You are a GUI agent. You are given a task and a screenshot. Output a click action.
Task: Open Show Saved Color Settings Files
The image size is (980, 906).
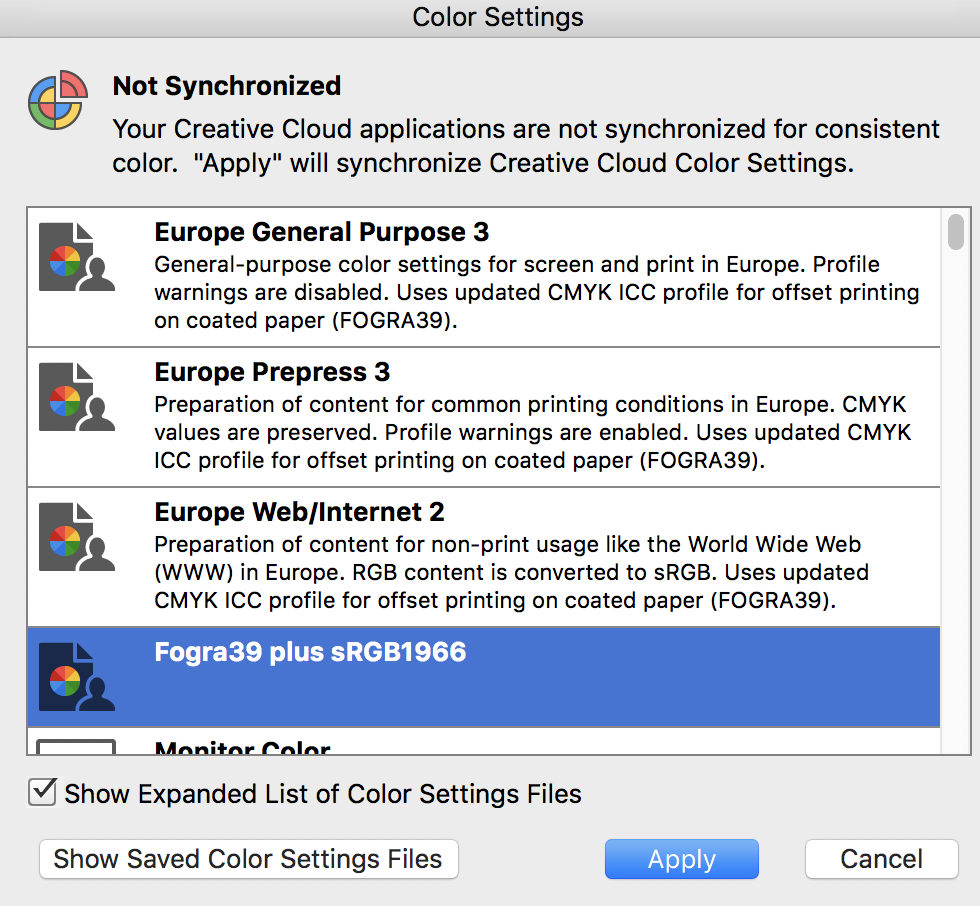[248, 859]
